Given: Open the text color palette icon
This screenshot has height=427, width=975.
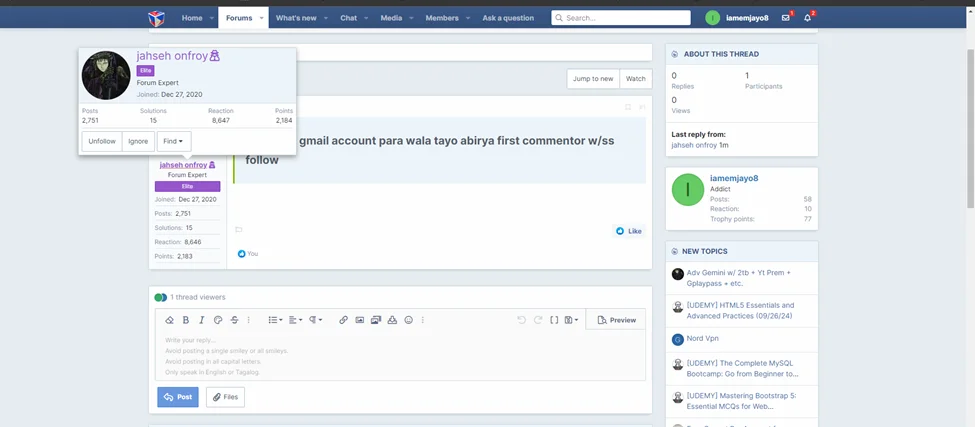Looking at the screenshot, I should coord(218,320).
